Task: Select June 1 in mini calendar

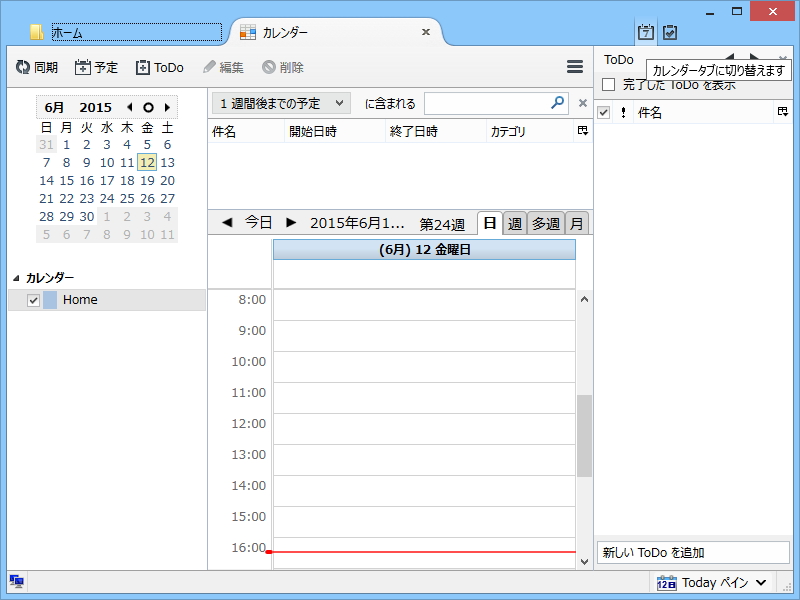Action: pos(66,144)
